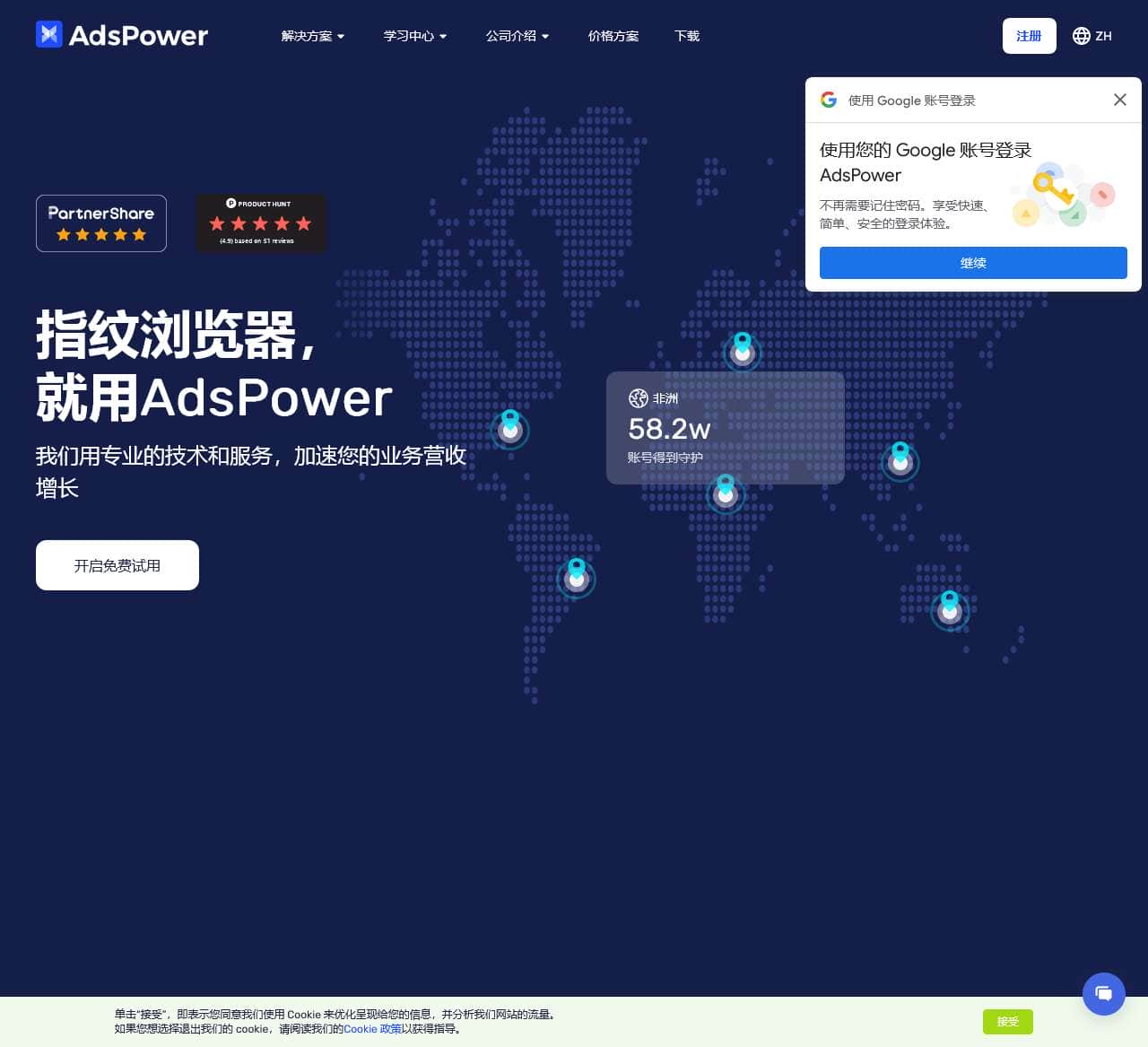Click the Google logo in popup
Screen dimensions: 1148x1047
pyautogui.click(x=829, y=100)
